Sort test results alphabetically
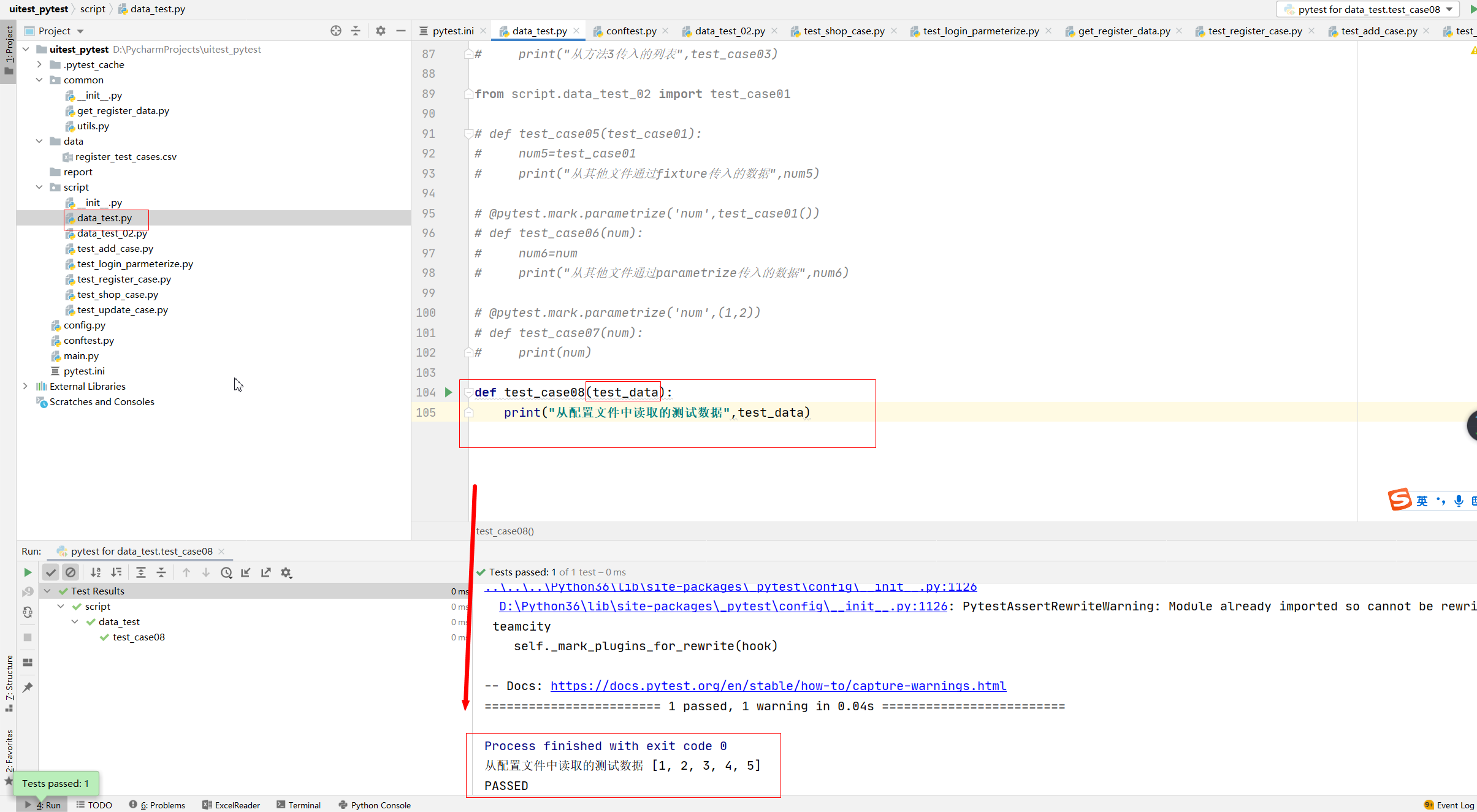 [96, 572]
